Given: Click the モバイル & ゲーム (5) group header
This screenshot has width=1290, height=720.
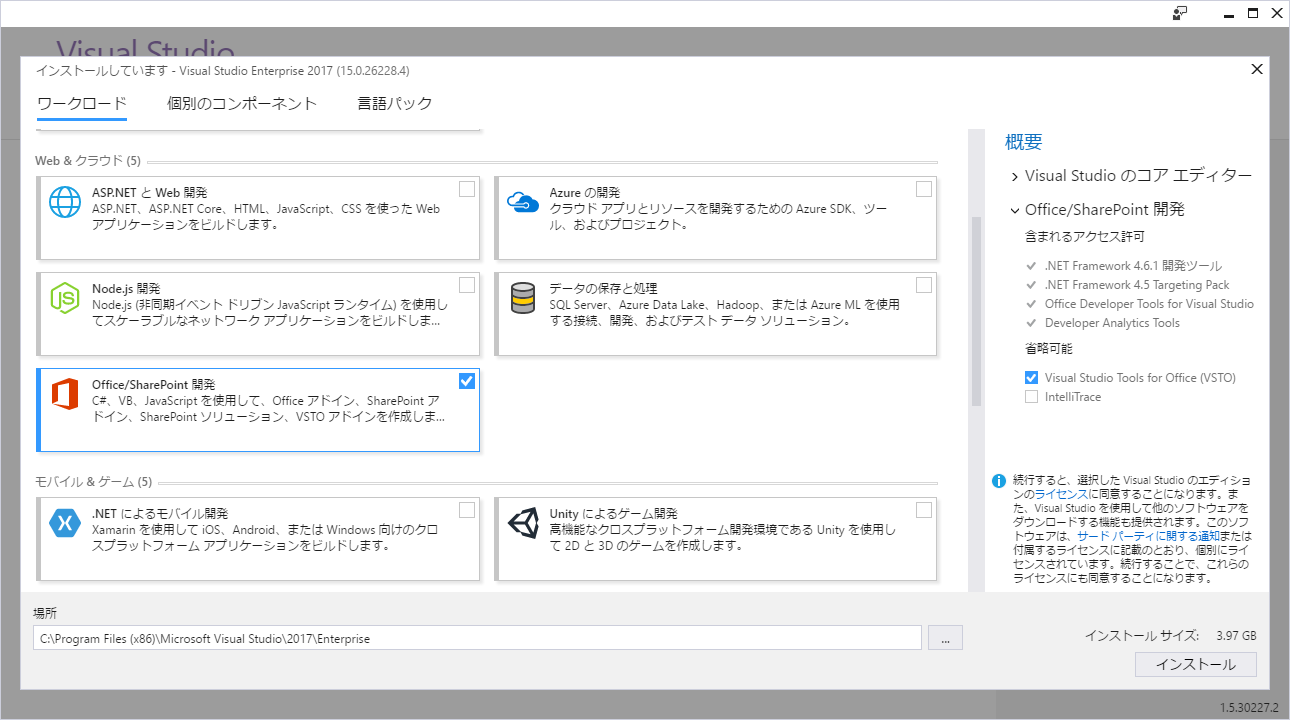Looking at the screenshot, I should 93,482.
